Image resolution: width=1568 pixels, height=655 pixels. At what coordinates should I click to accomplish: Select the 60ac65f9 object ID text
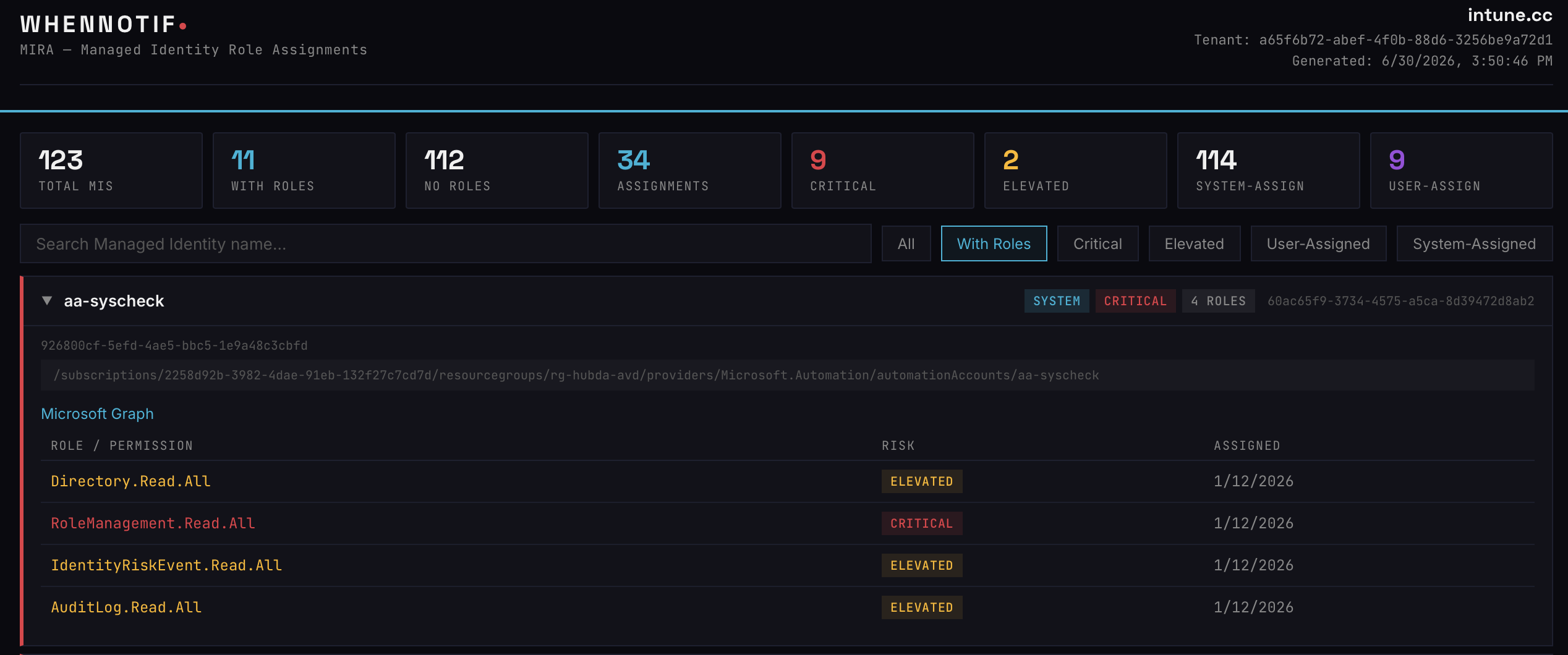(1401, 301)
